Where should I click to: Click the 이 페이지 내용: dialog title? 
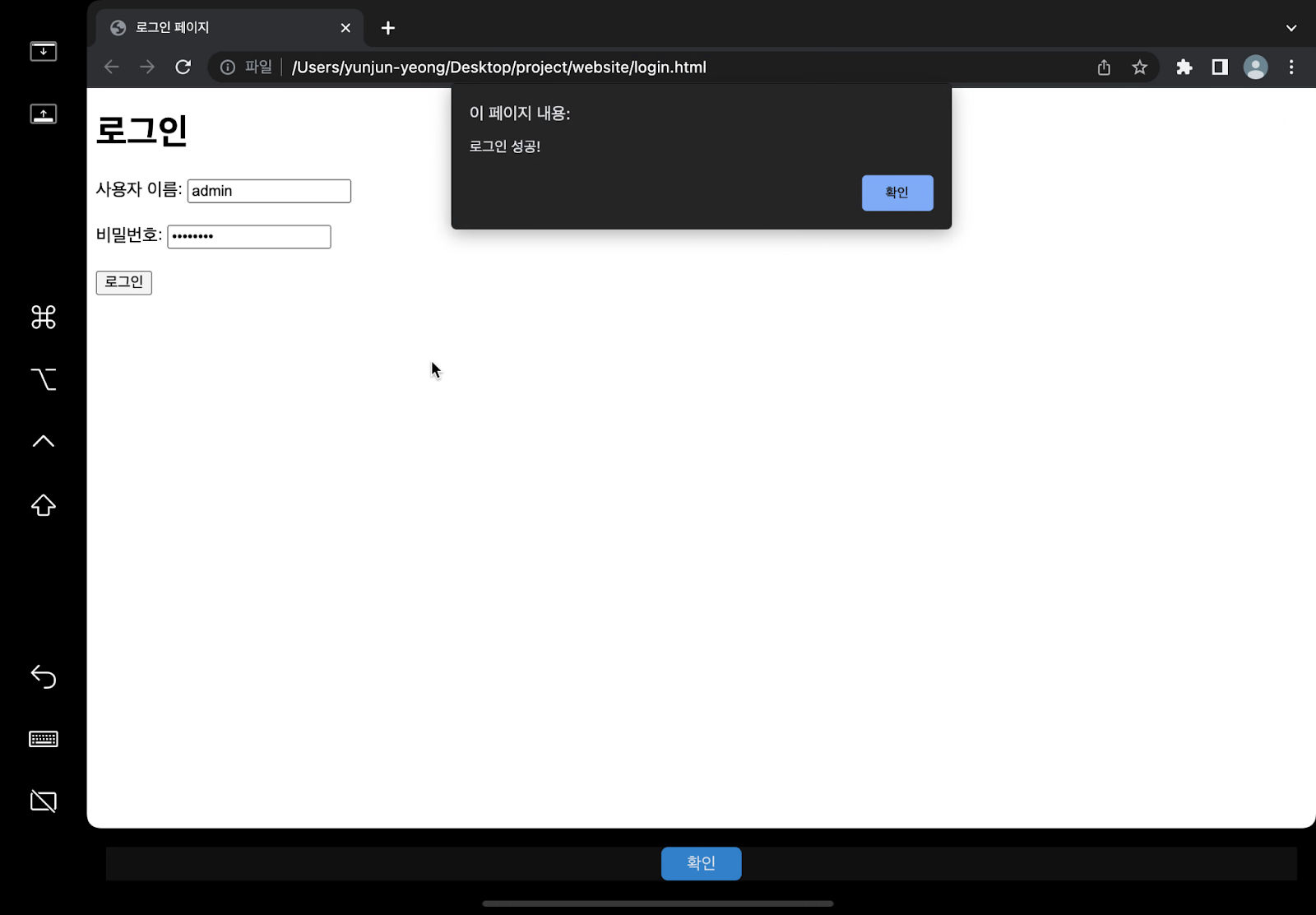520,114
